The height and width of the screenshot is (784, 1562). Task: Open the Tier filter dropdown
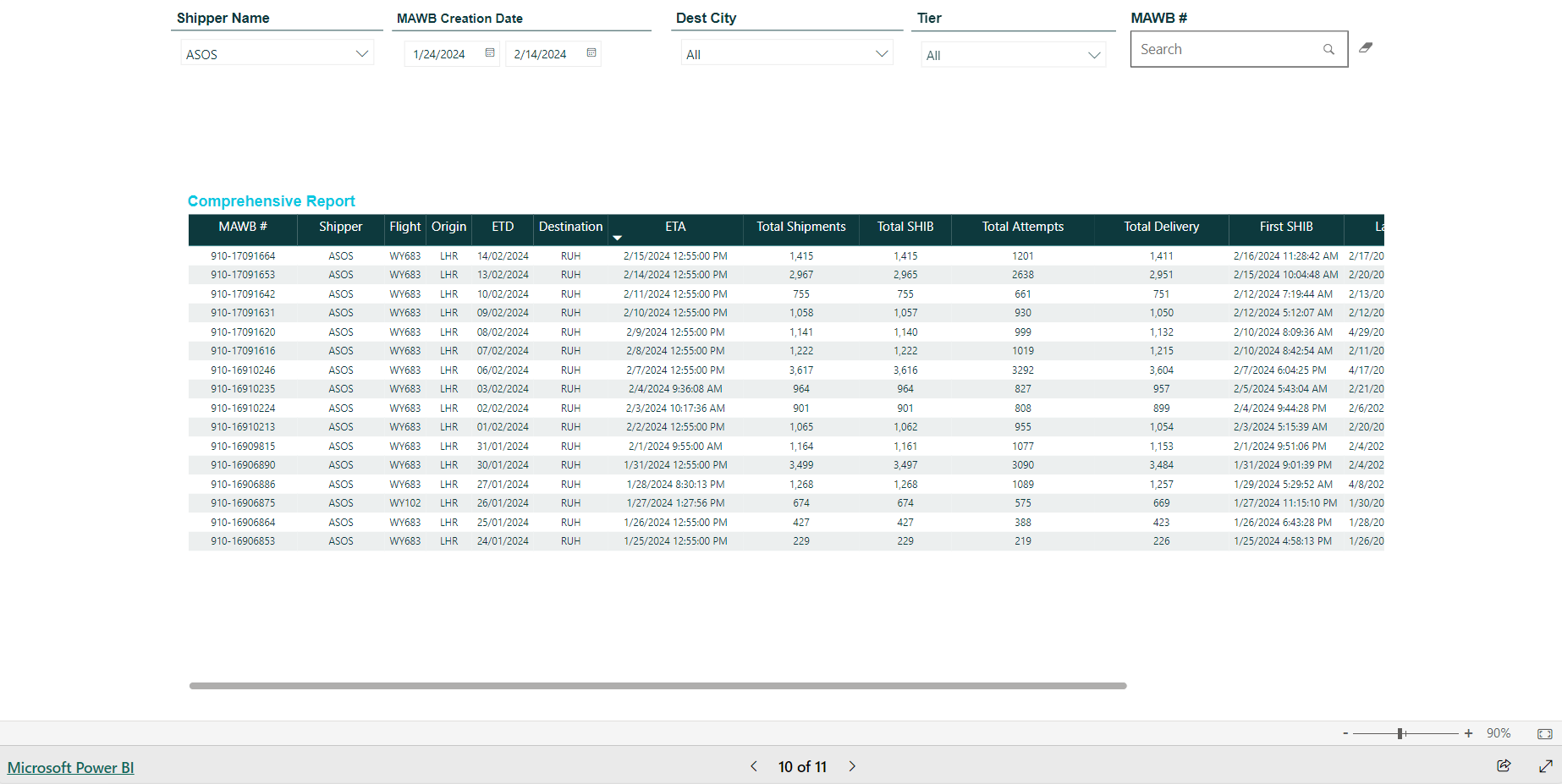pos(1093,56)
